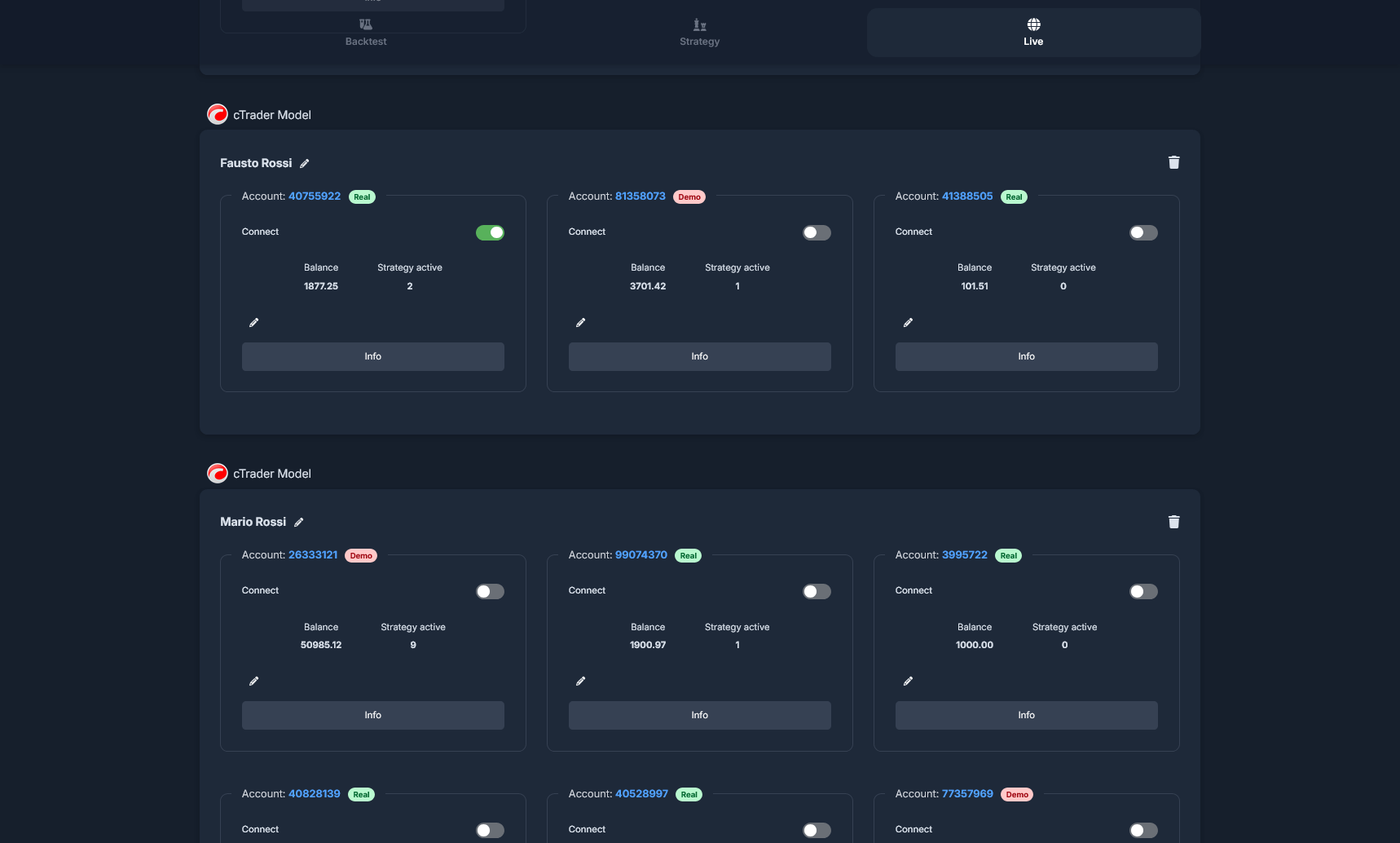Edit account 26333121 with pencil icon
Image resolution: width=1400 pixels, height=843 pixels.
click(254, 682)
